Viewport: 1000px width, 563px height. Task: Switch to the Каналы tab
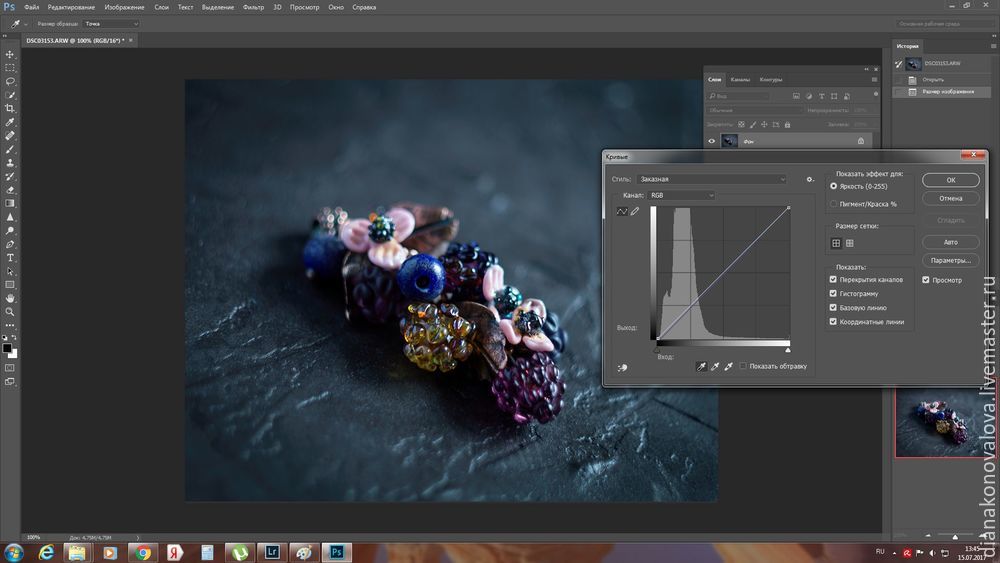click(740, 79)
